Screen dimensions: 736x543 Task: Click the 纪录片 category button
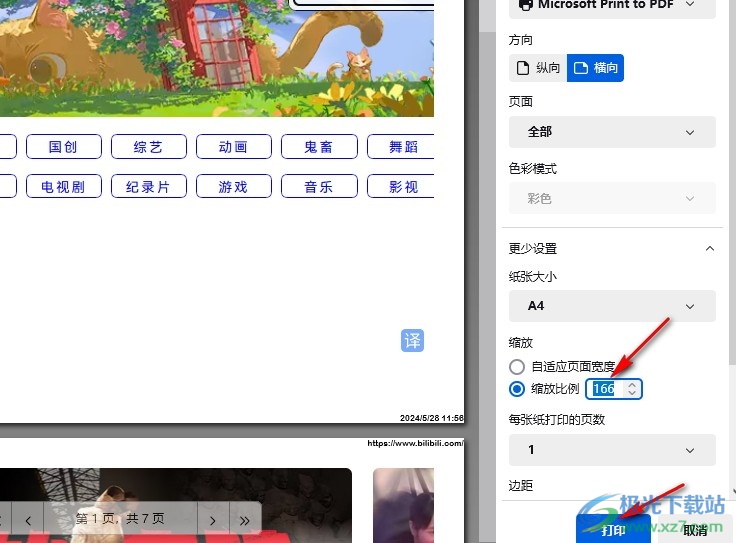click(148, 187)
